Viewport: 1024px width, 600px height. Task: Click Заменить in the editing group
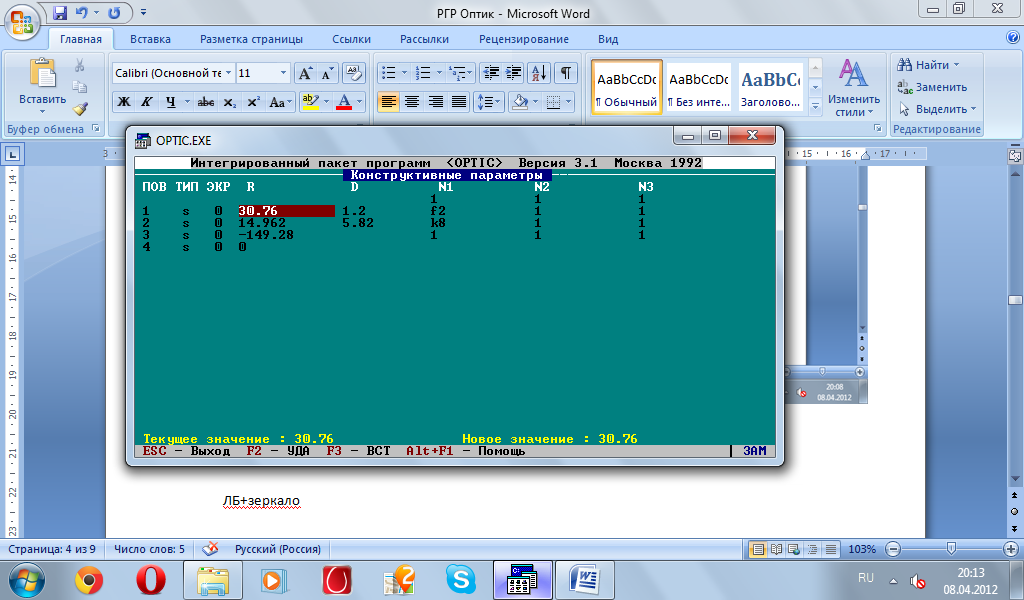tap(932, 87)
